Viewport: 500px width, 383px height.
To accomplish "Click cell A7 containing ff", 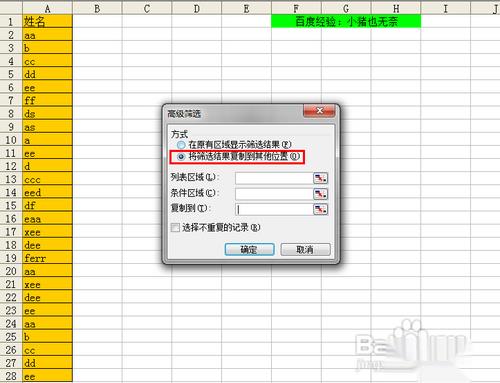I will (x=47, y=101).
